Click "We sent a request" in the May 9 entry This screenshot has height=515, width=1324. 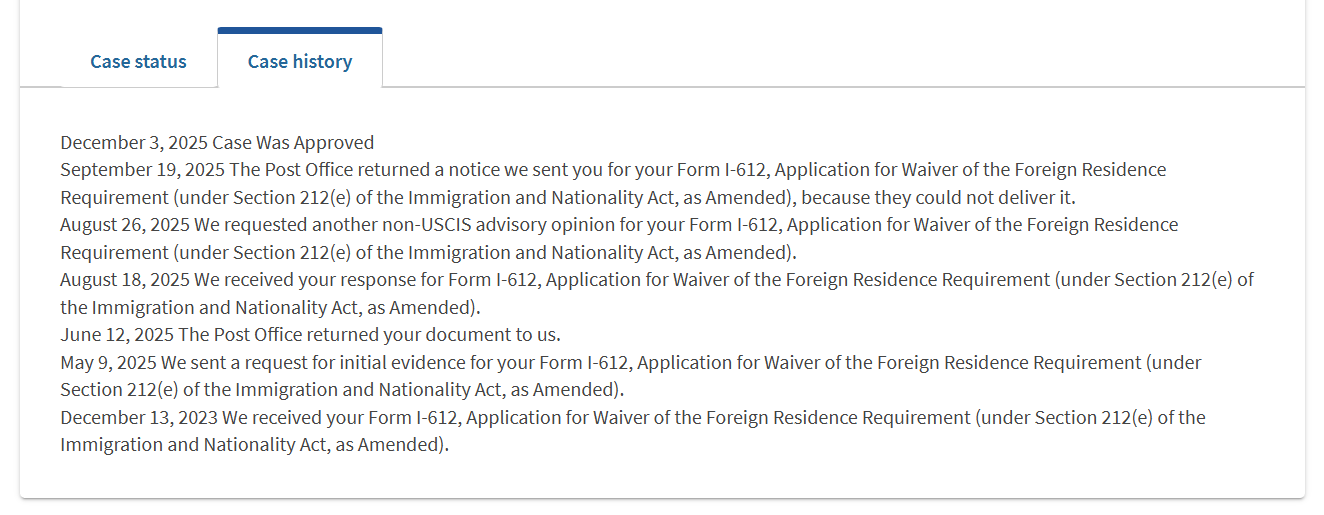click(220, 362)
